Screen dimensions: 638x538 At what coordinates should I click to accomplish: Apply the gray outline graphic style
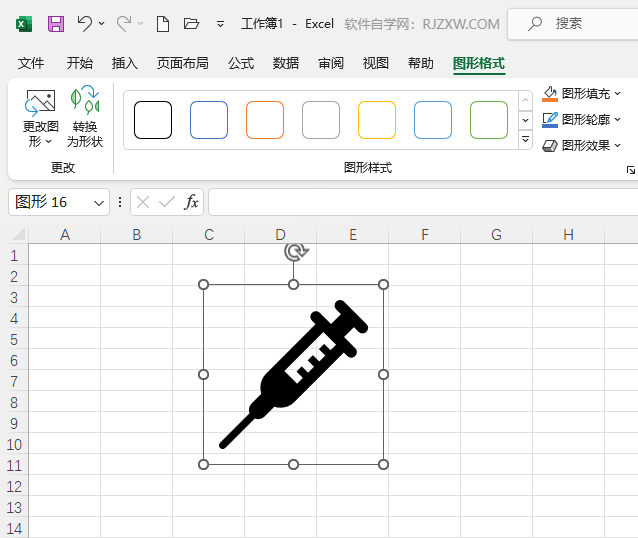tap(321, 120)
